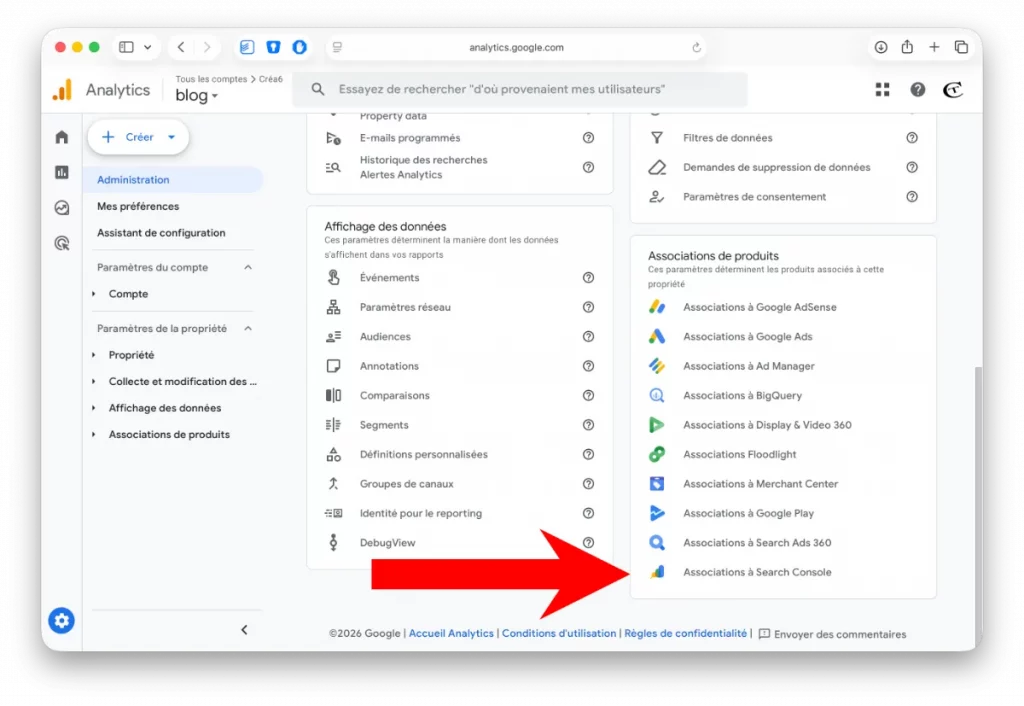Screen dimensions: 1024x706
Task: Collapse the Paramètres du compte section
Action: [x=248, y=268]
